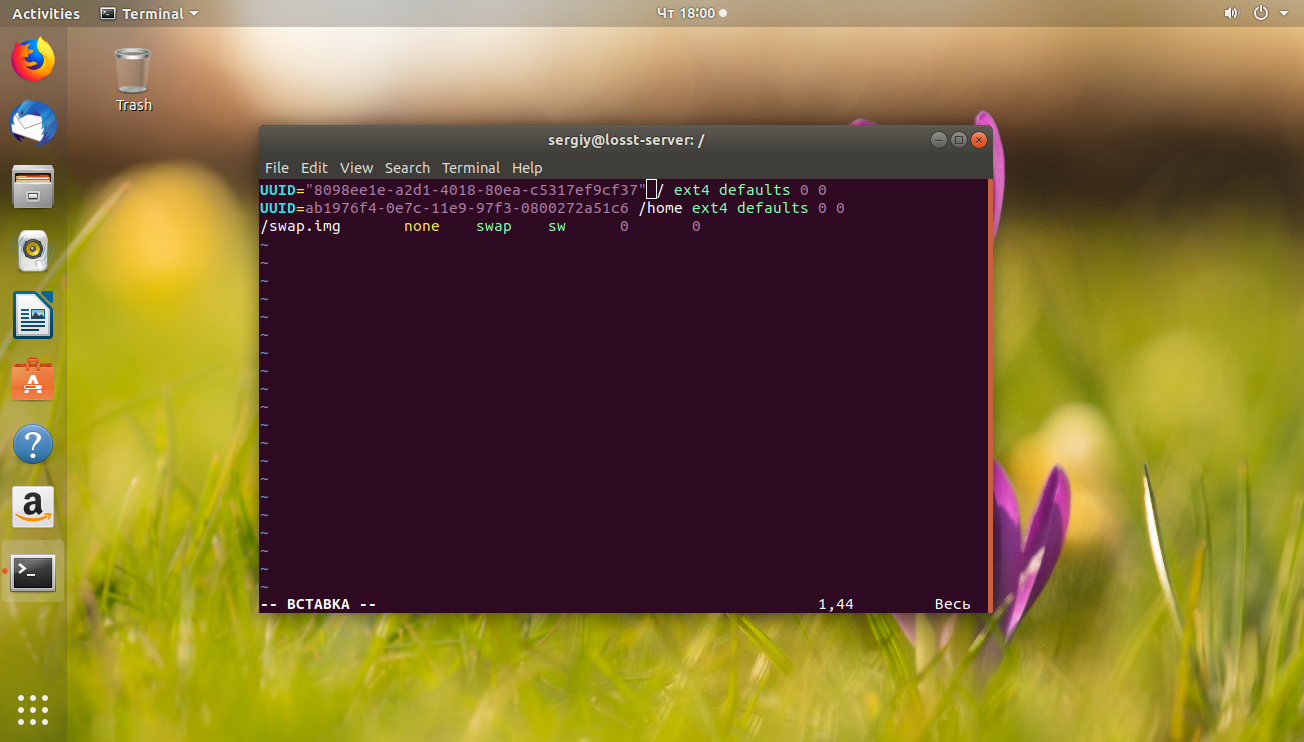Open the File menu
This screenshot has height=742, width=1304.
point(277,168)
